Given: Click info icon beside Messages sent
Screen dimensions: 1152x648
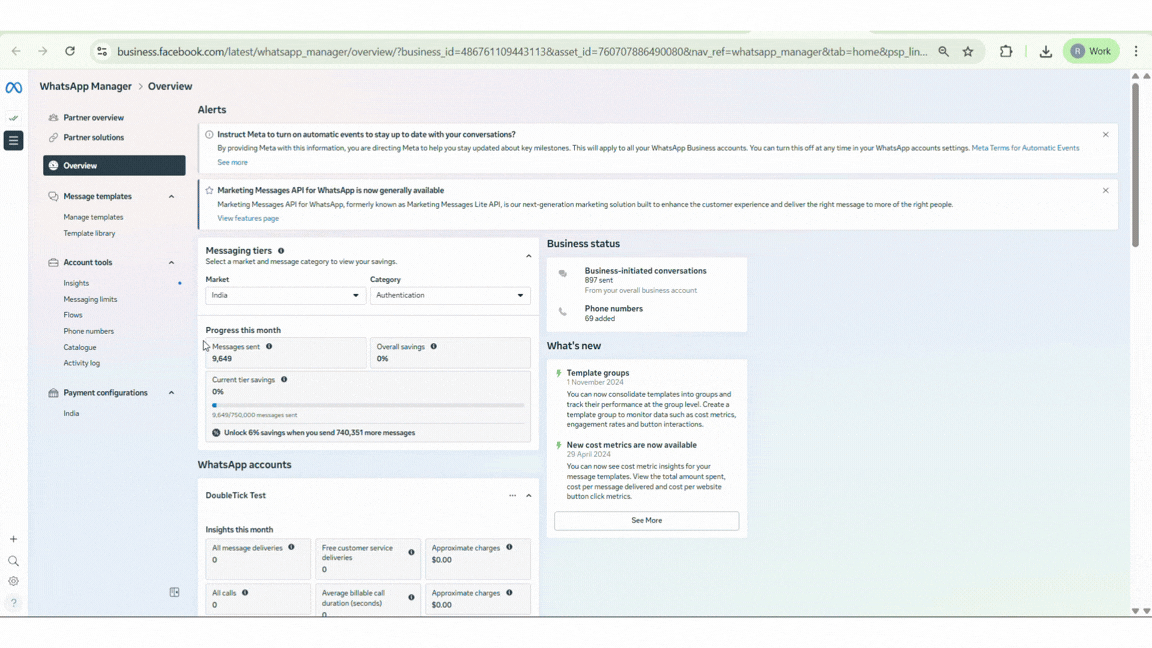Looking at the screenshot, I should (x=269, y=347).
